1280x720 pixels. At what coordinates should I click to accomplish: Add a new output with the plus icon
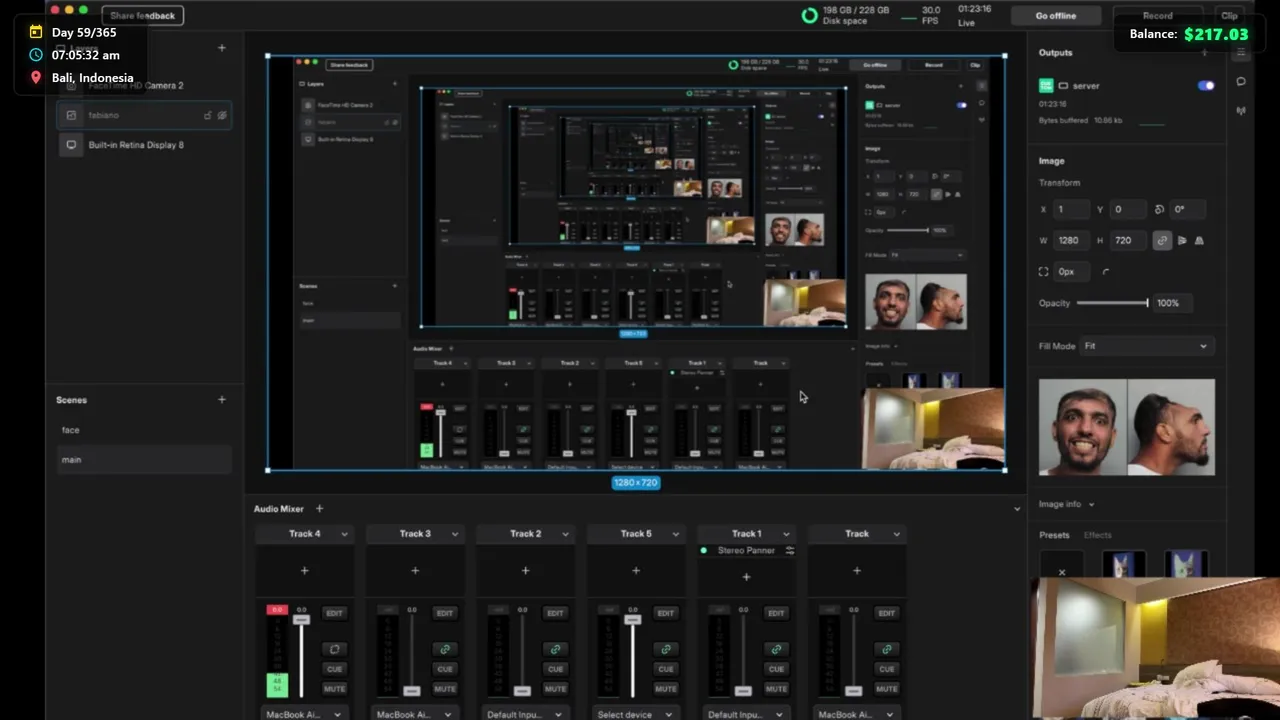[x=1204, y=53]
